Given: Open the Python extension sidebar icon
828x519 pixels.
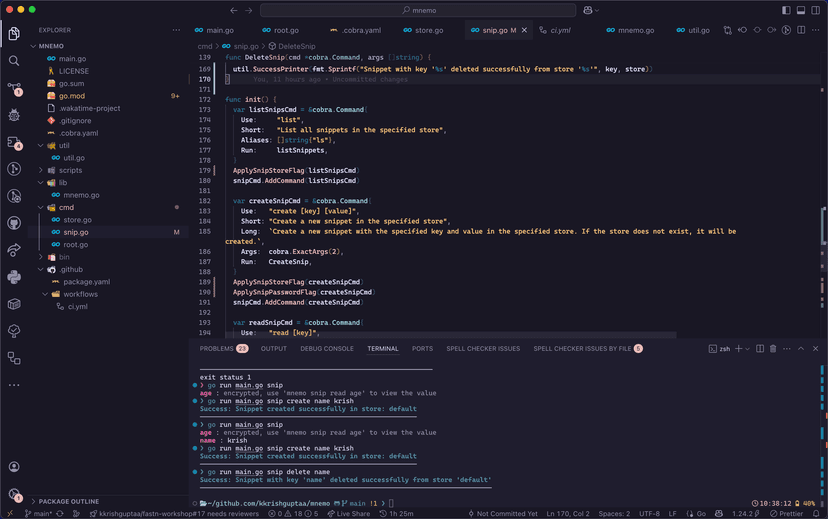Looking at the screenshot, I should pos(14,277).
